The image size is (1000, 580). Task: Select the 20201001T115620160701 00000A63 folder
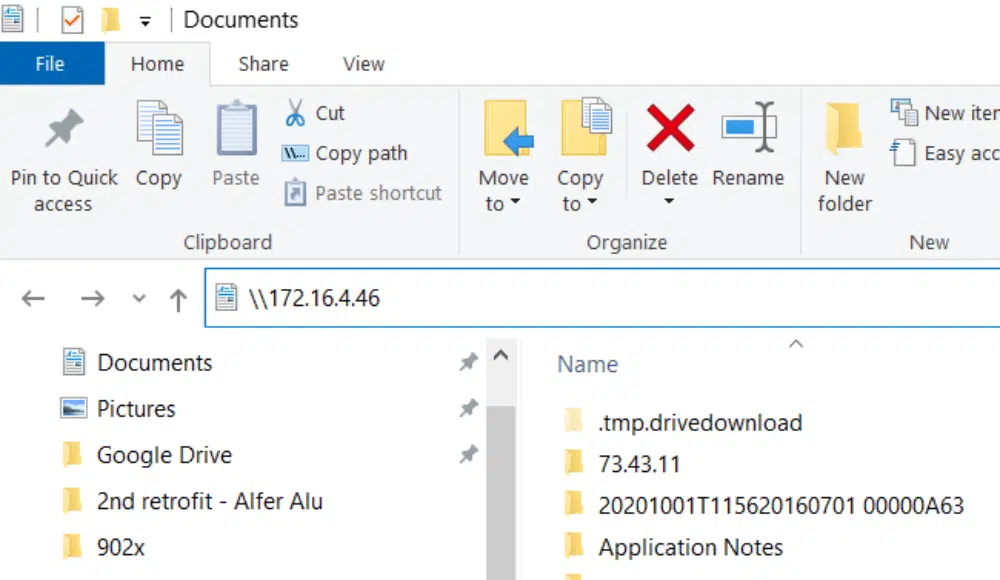[781, 505]
